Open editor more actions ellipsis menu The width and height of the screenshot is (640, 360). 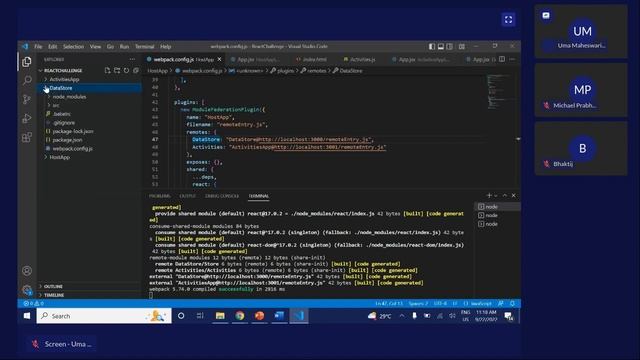tap(512, 59)
